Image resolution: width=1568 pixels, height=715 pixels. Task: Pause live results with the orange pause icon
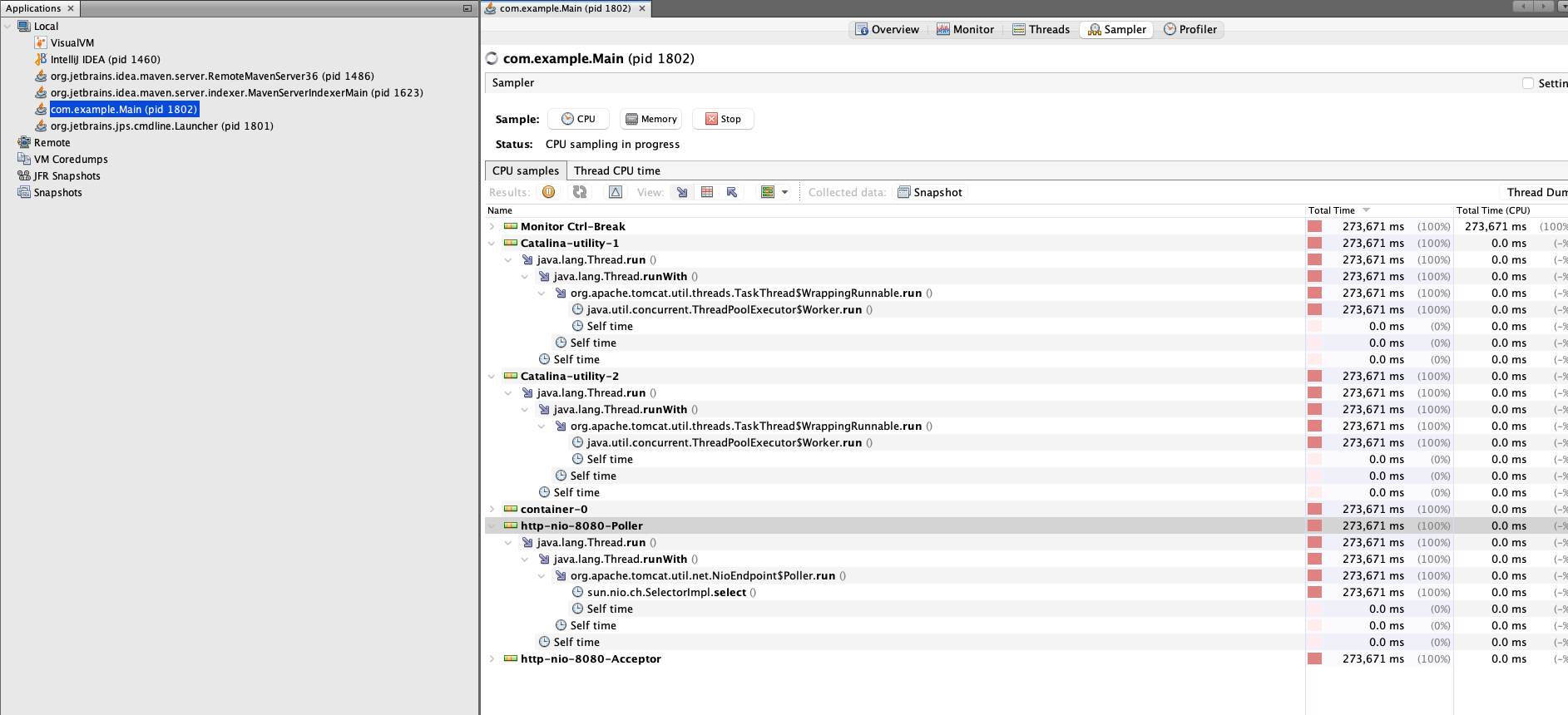(548, 192)
